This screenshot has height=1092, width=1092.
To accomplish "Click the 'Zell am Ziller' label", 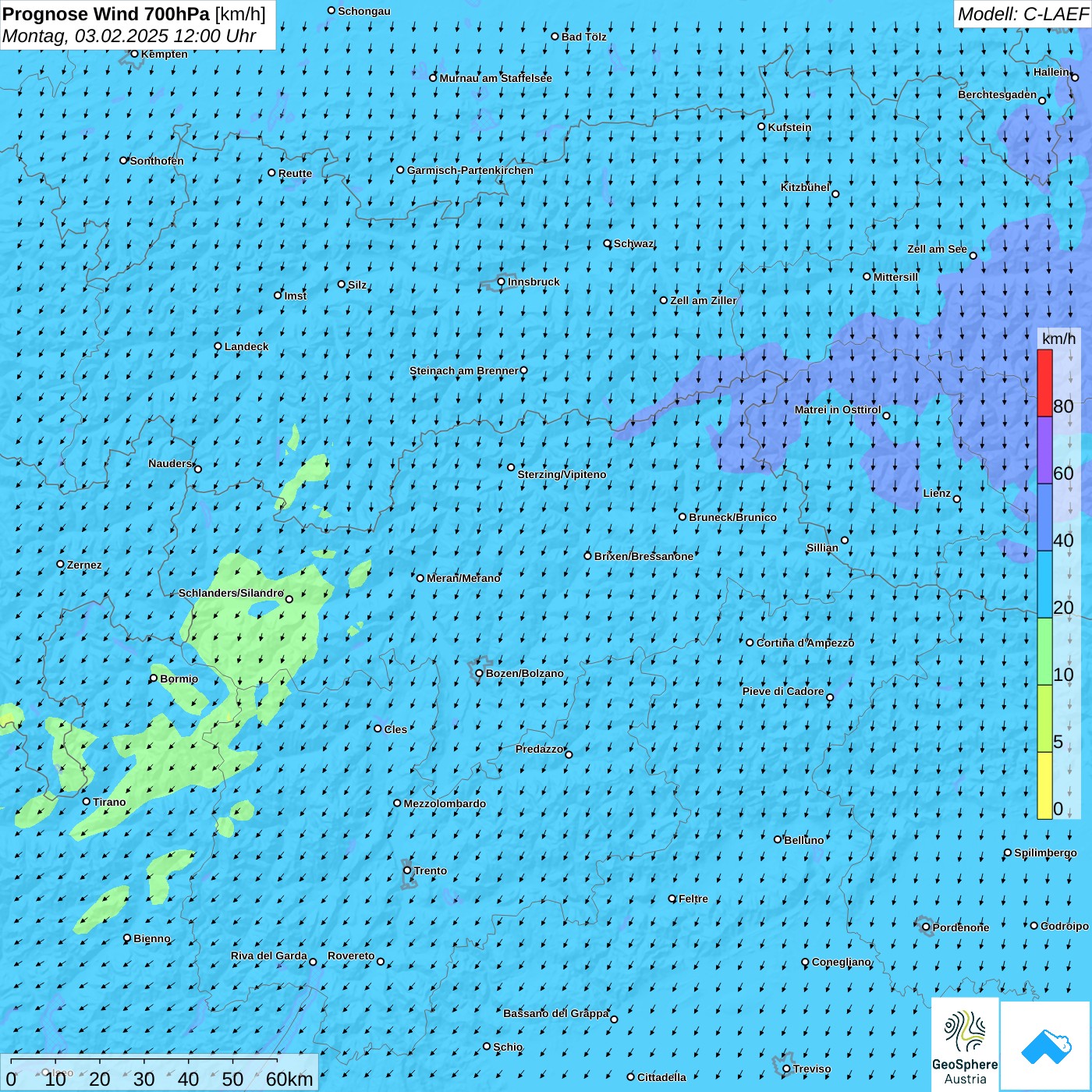I will 703,300.
